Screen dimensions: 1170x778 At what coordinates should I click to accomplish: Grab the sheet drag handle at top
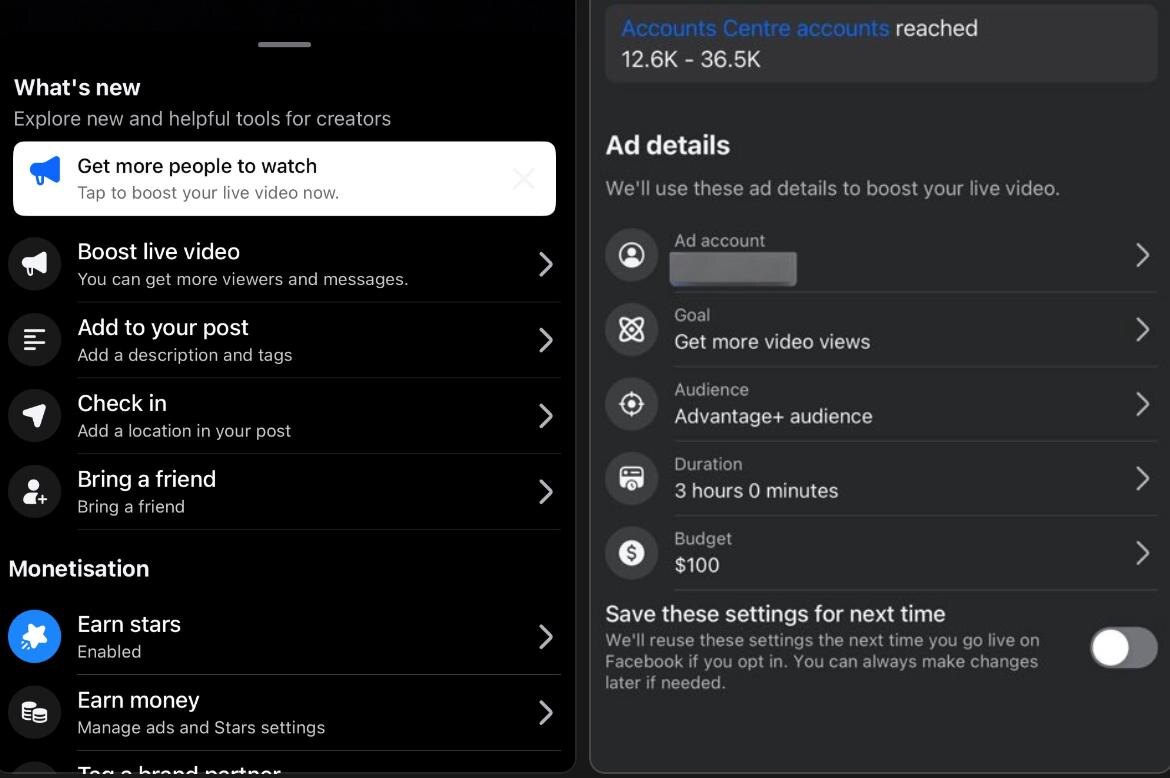click(x=284, y=44)
